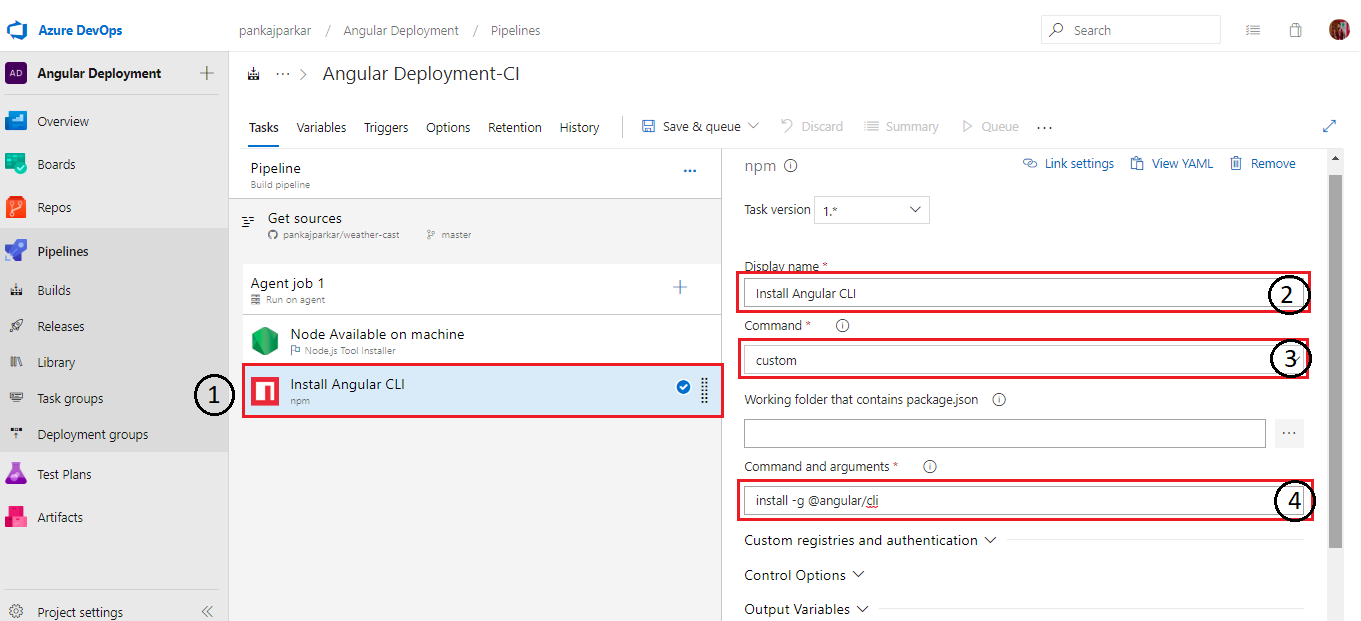
Task: Open Task groups from sidebar
Action: pyautogui.click(x=69, y=398)
